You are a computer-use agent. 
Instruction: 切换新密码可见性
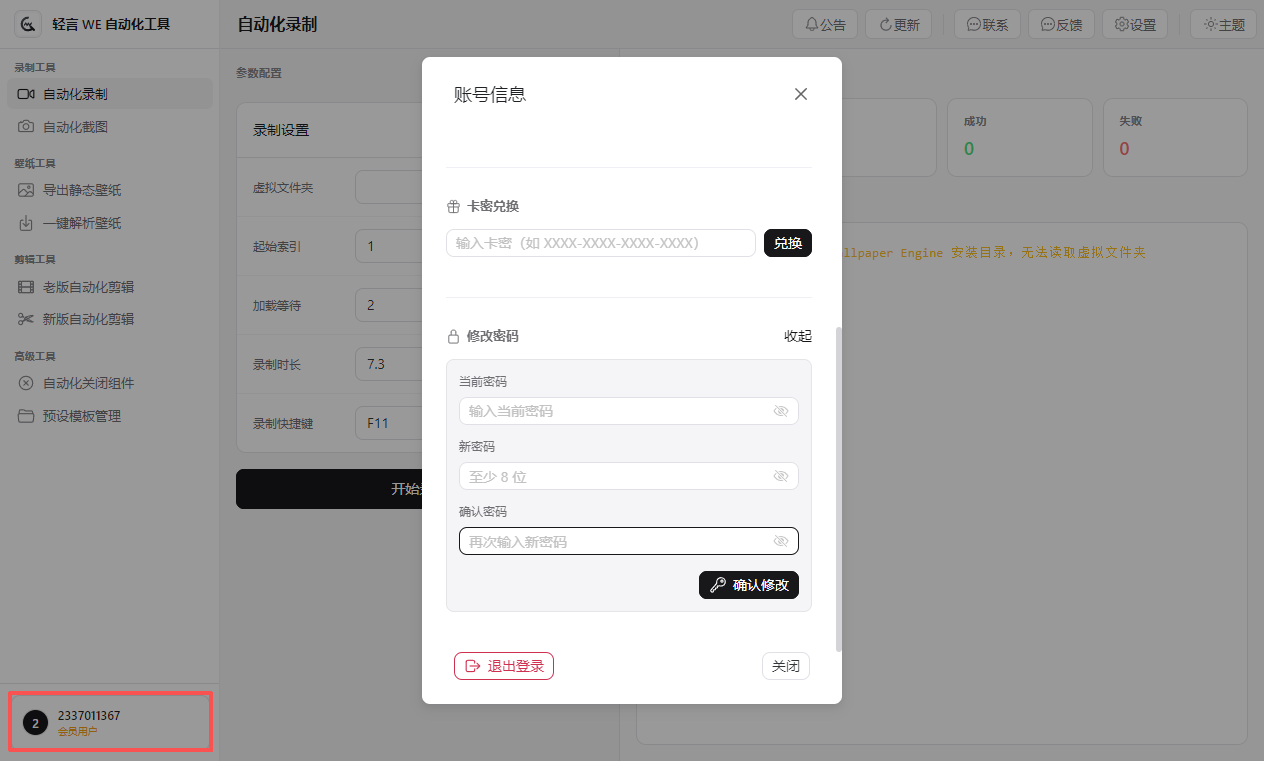780,476
